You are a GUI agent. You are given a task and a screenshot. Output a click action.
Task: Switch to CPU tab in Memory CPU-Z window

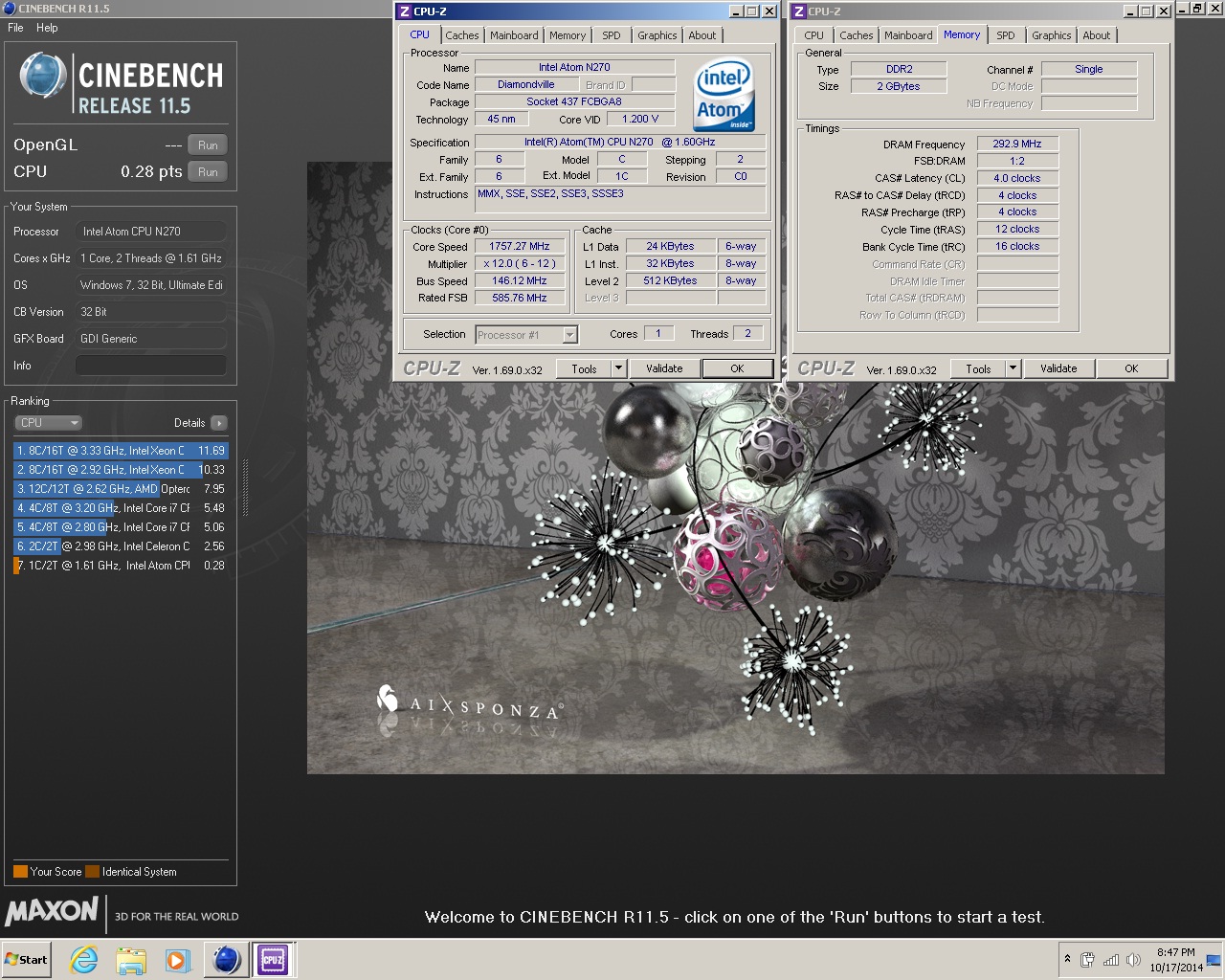[814, 35]
